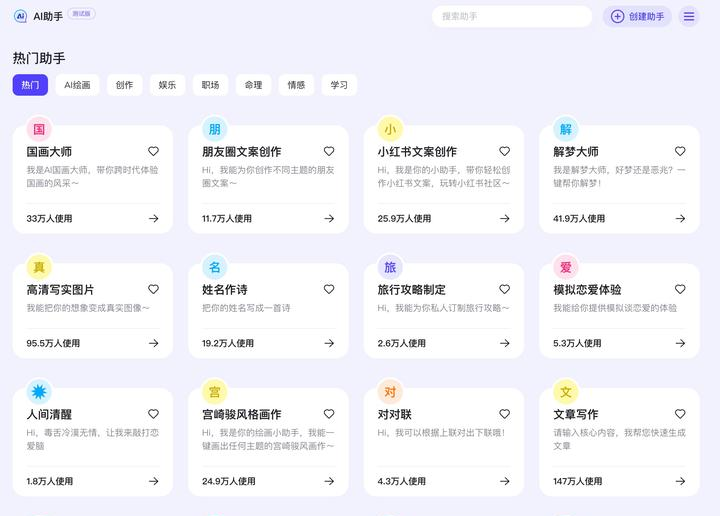Toggle favorite on 姓名作诗 card
Viewport: 720px width, 516px height.
click(329, 289)
